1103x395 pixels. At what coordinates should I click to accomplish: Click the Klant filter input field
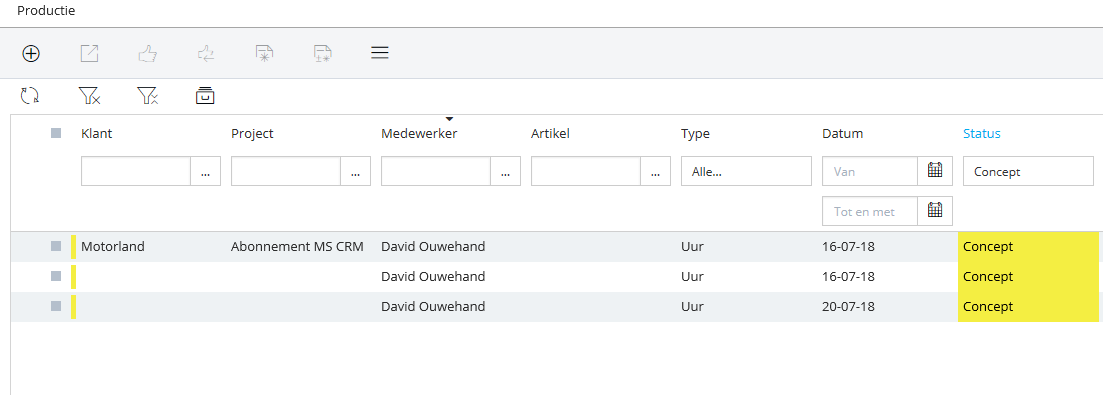coord(136,171)
